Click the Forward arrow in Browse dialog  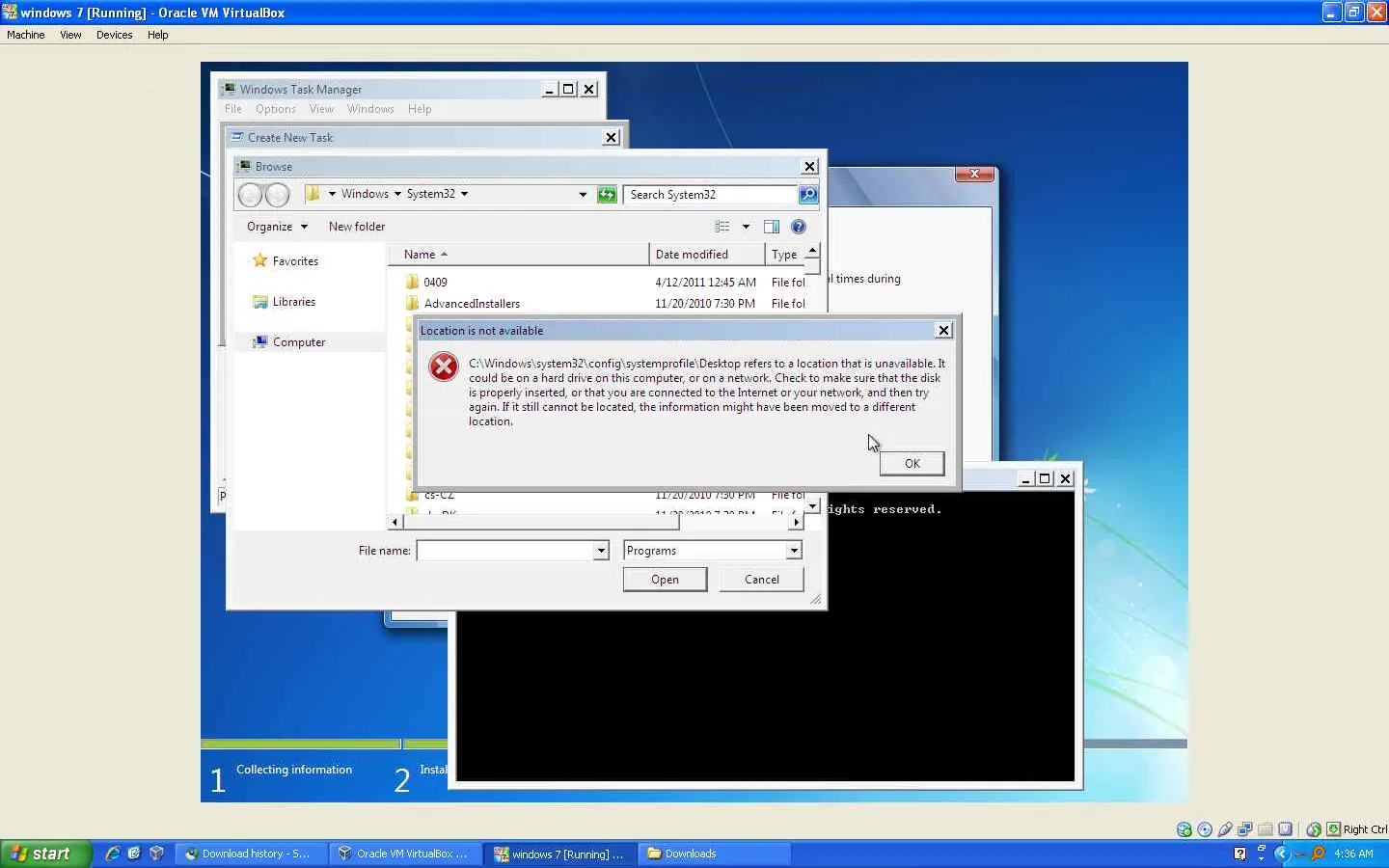pyautogui.click(x=277, y=195)
